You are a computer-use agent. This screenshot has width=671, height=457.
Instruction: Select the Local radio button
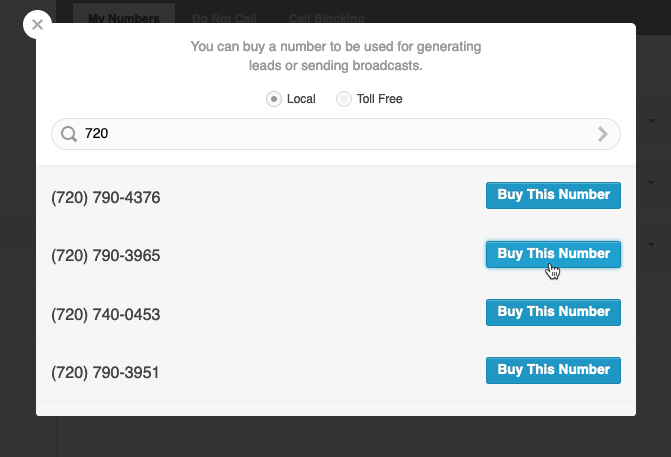[x=274, y=99]
